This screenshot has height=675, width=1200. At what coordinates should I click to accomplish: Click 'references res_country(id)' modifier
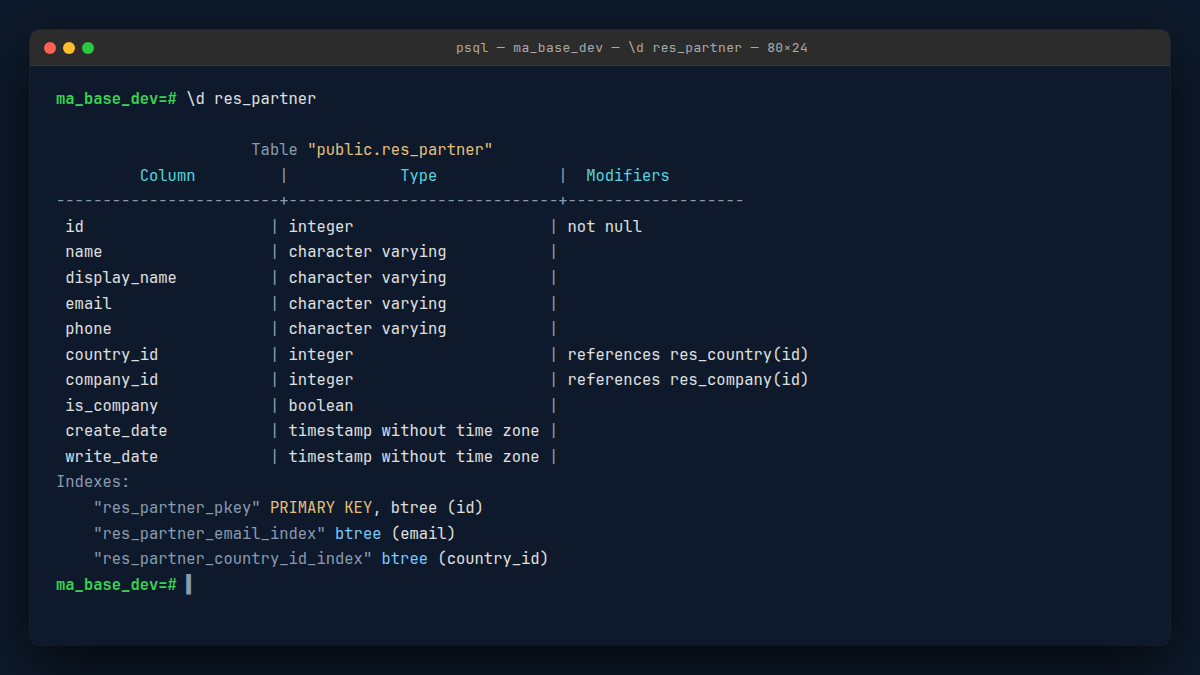pyautogui.click(x=688, y=355)
